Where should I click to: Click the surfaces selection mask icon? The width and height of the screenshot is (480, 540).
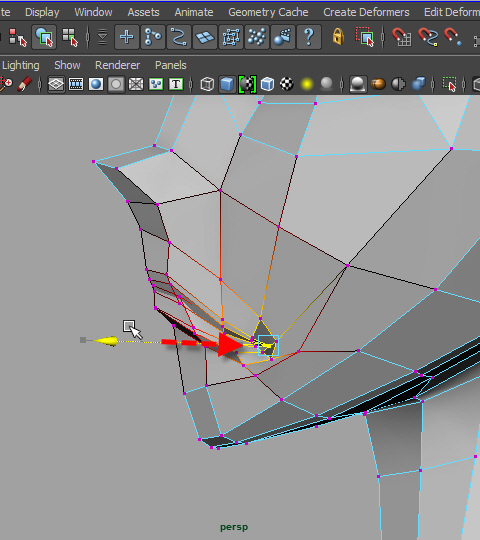click(x=205, y=37)
